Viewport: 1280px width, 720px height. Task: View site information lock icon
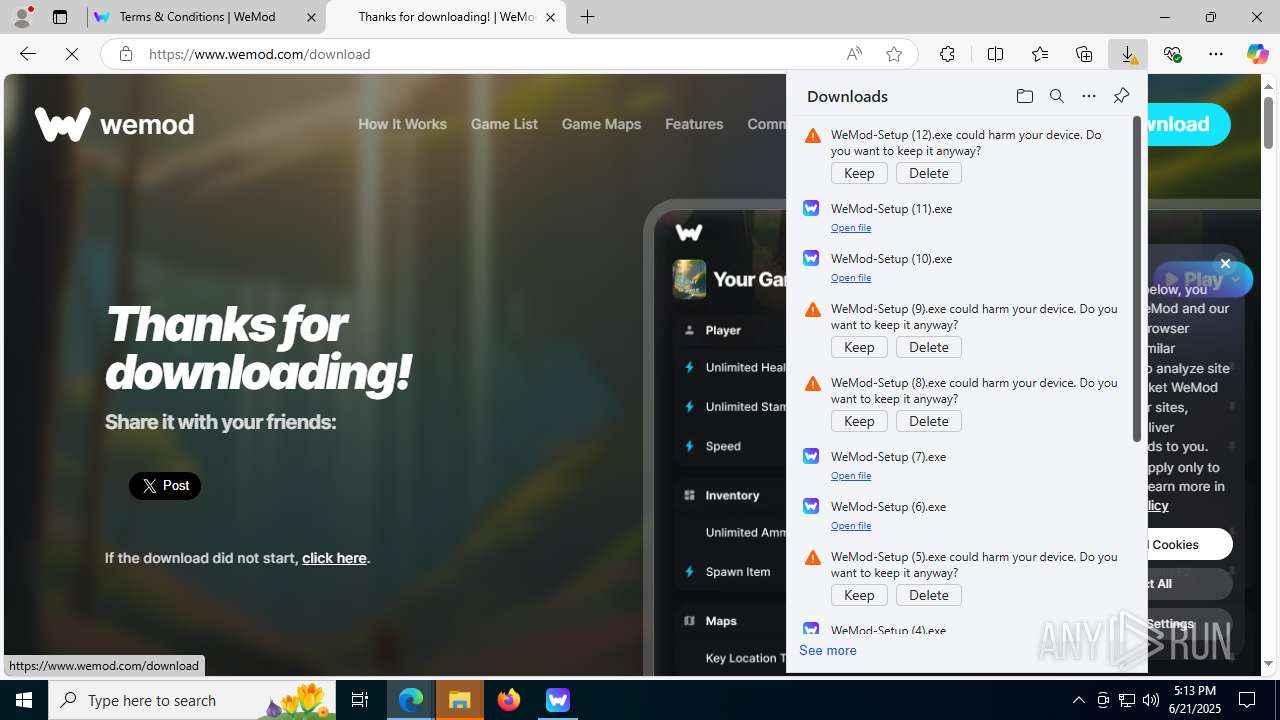[x=125, y=54]
